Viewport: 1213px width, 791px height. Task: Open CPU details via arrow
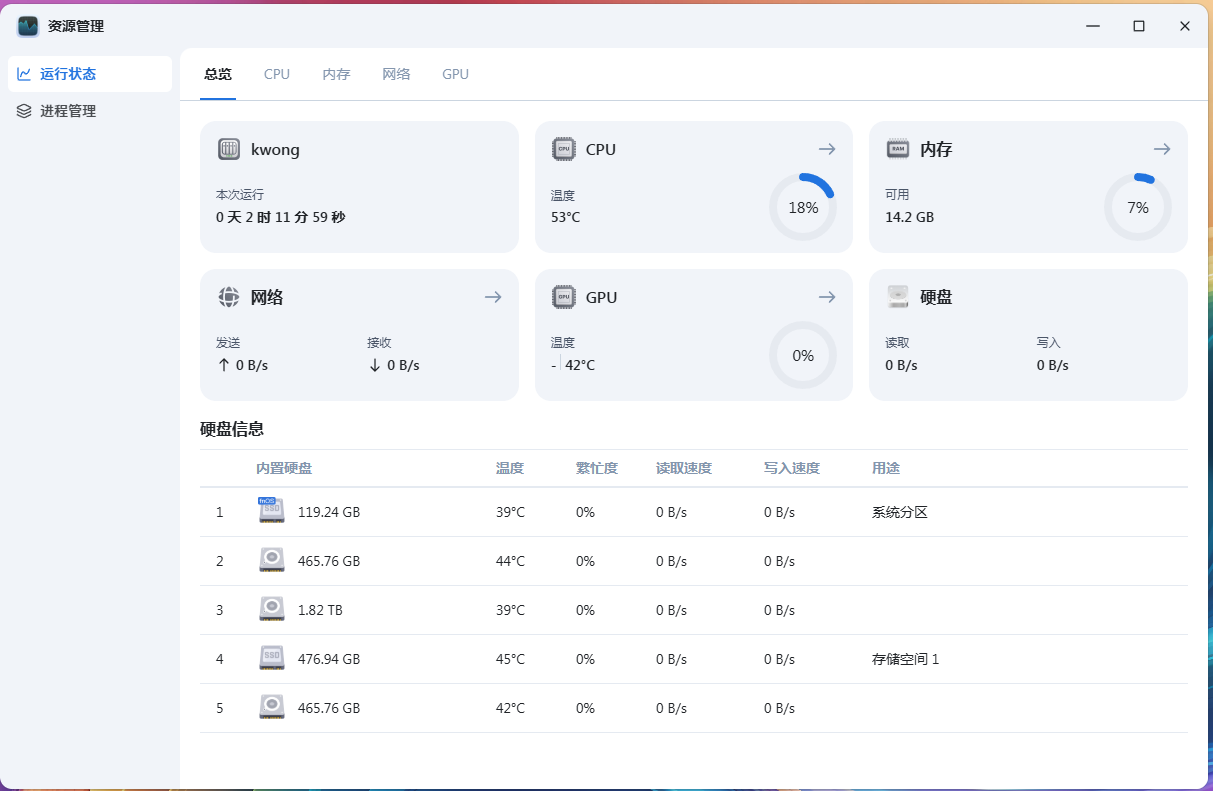(827, 149)
